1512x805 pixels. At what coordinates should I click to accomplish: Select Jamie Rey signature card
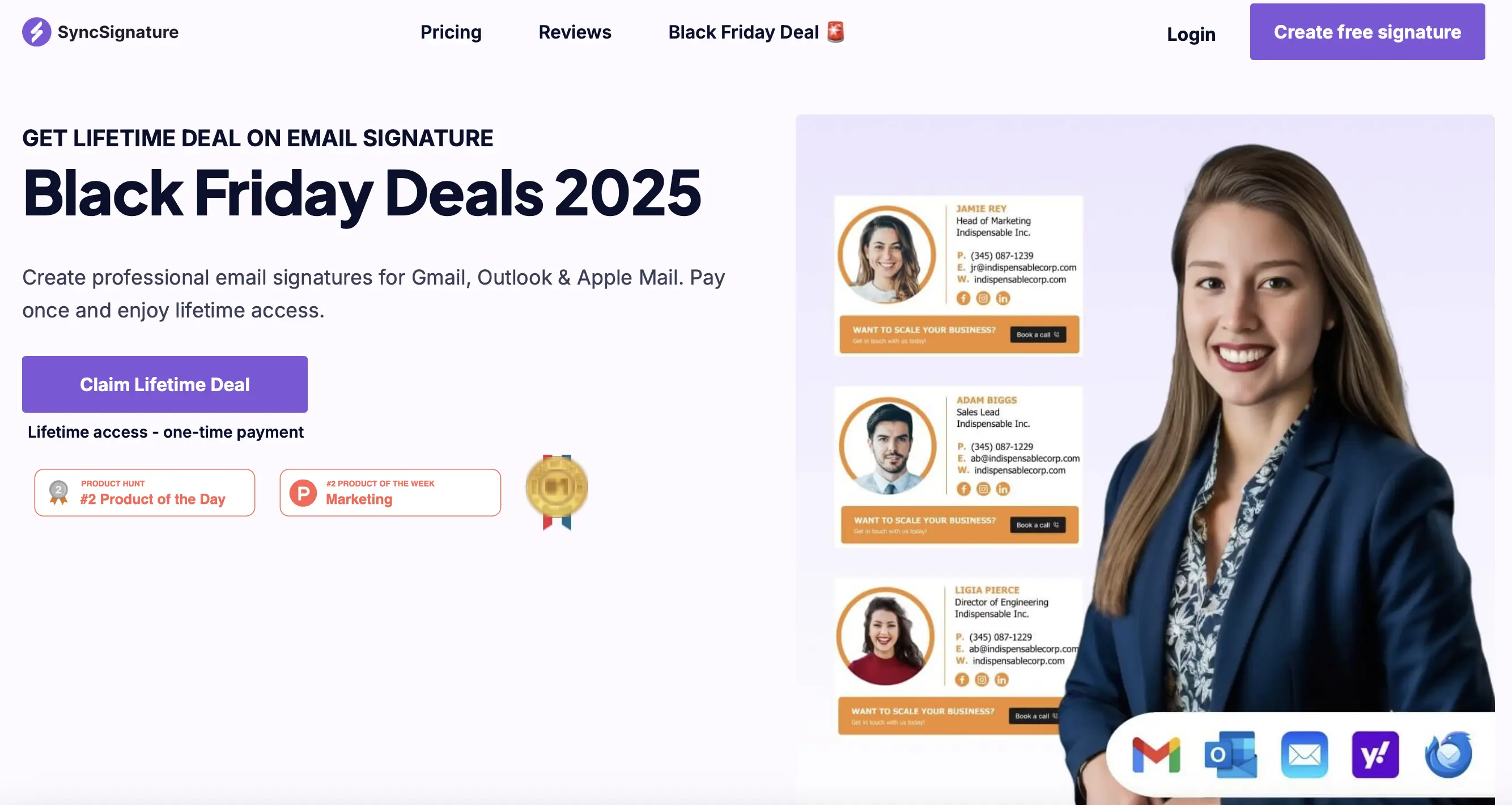[x=958, y=276]
